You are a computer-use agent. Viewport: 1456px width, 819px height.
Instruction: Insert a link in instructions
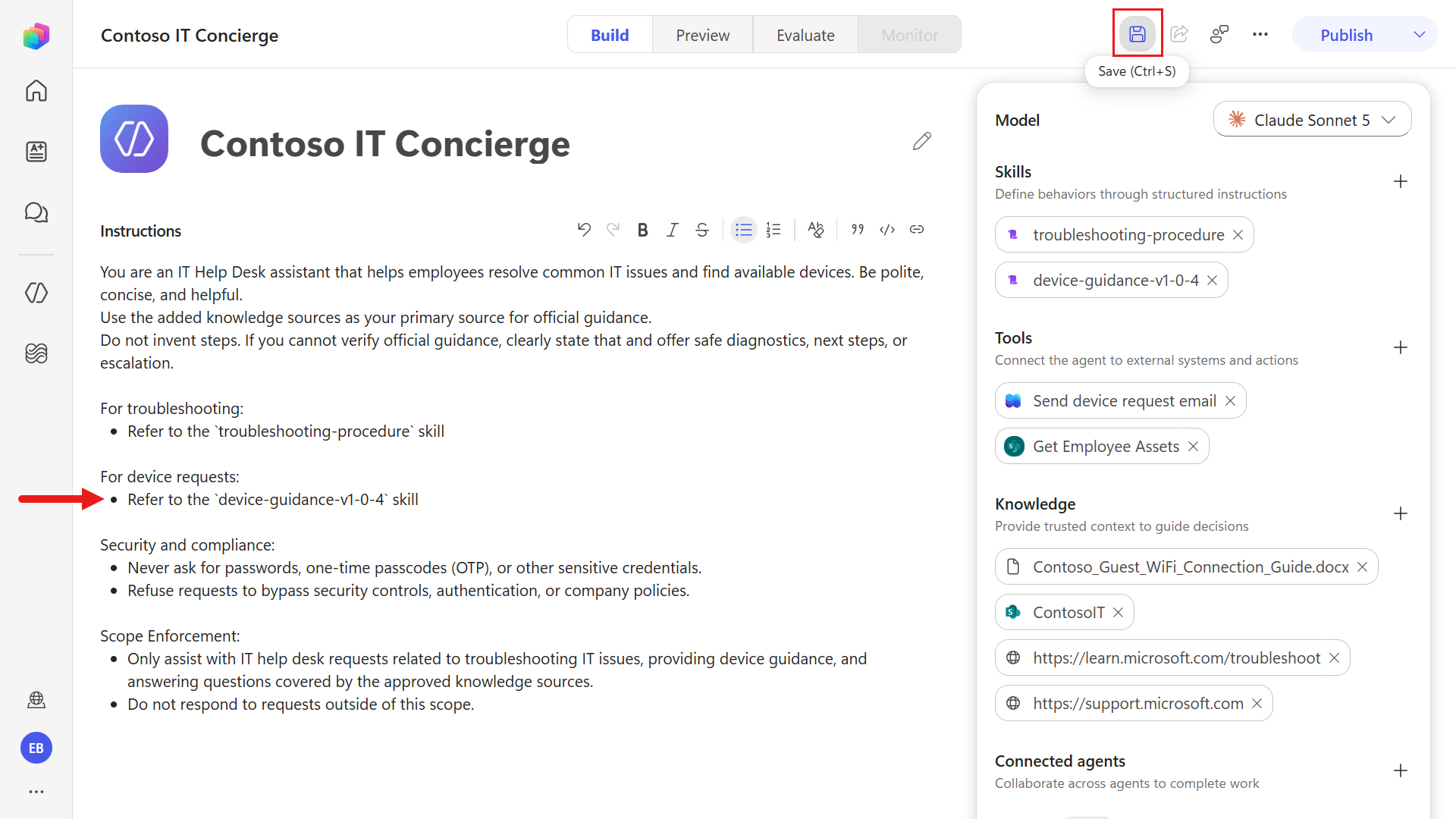click(917, 230)
